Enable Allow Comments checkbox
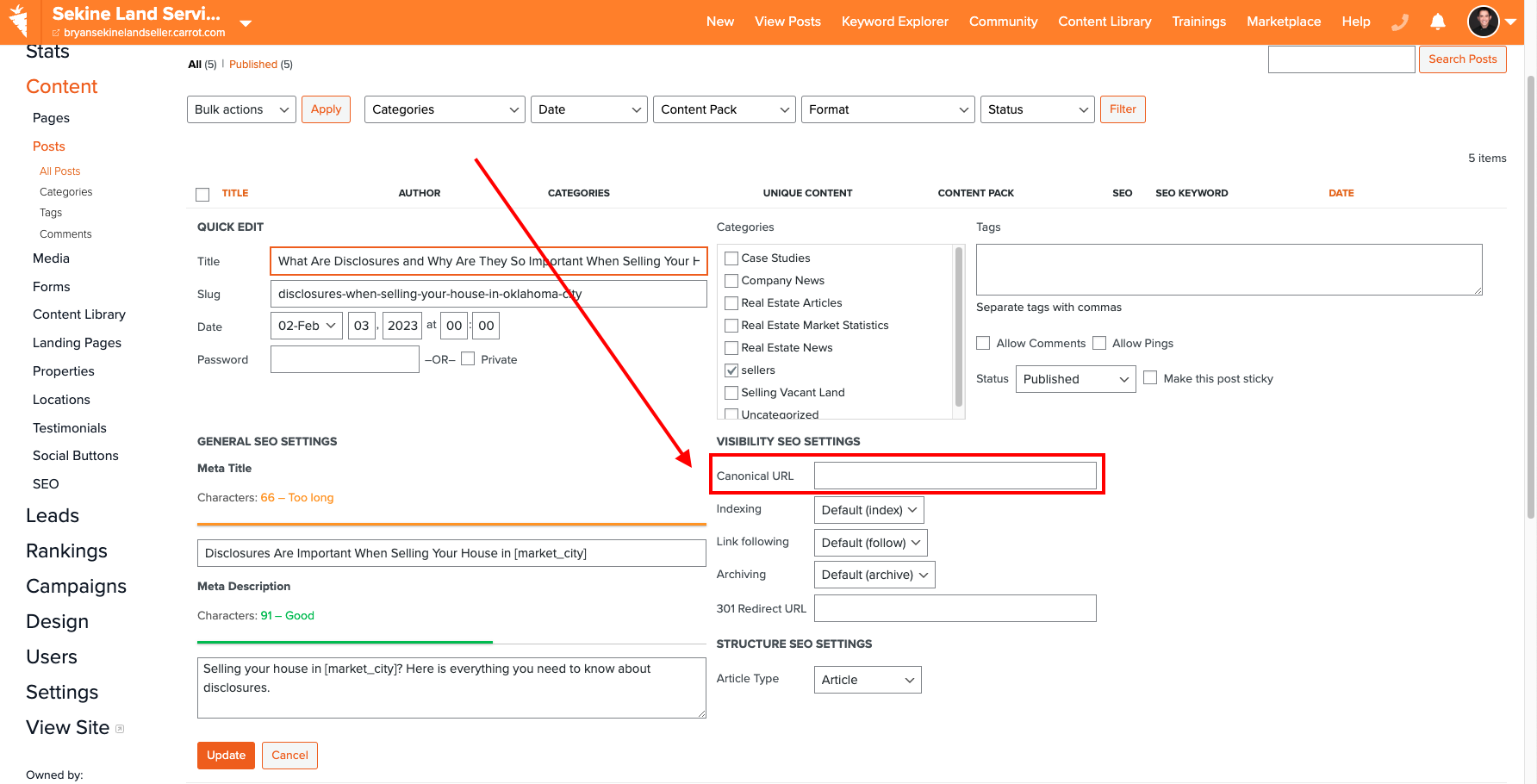Viewport: 1537px width, 784px height. 983,343
